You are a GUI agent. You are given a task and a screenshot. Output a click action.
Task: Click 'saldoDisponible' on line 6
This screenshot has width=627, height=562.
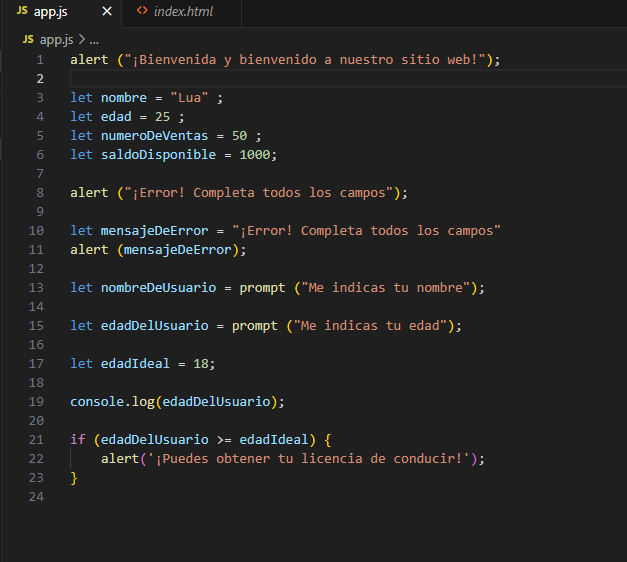(x=158, y=155)
